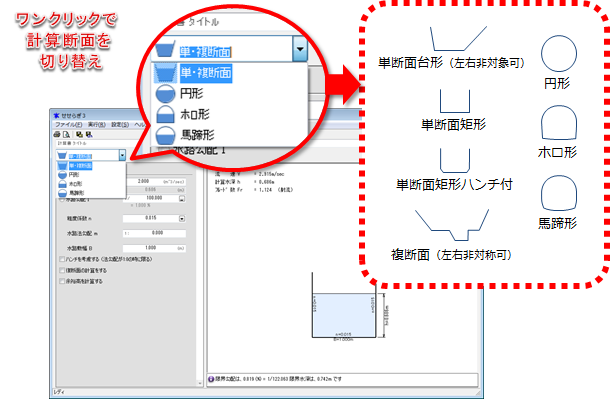
Task: Click the printer icon in the toolbar
Action: [57, 135]
